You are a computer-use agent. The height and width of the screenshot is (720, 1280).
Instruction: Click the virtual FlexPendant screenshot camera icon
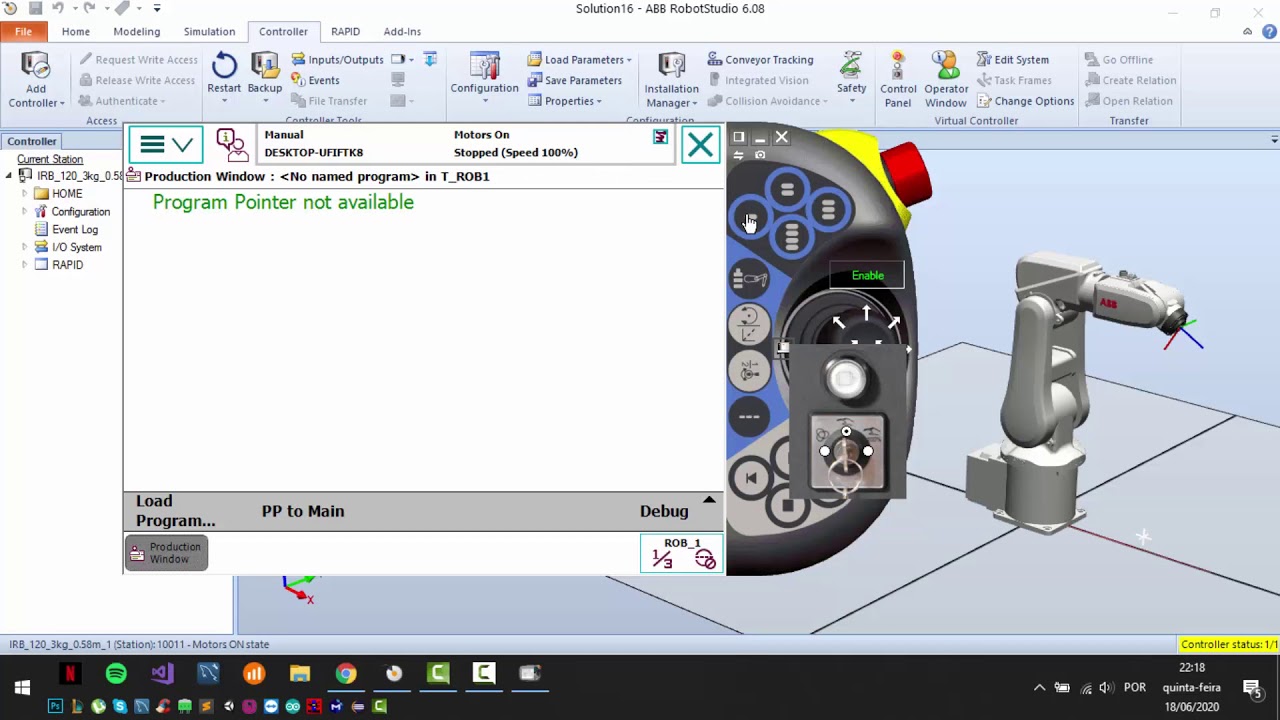(x=760, y=156)
